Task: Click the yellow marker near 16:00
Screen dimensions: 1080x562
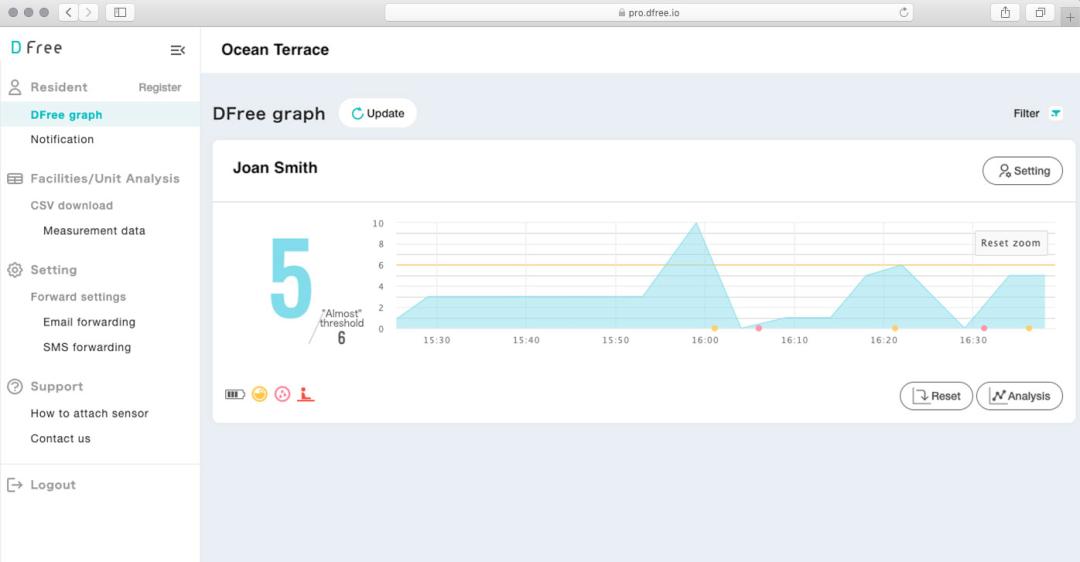Action: 714,328
